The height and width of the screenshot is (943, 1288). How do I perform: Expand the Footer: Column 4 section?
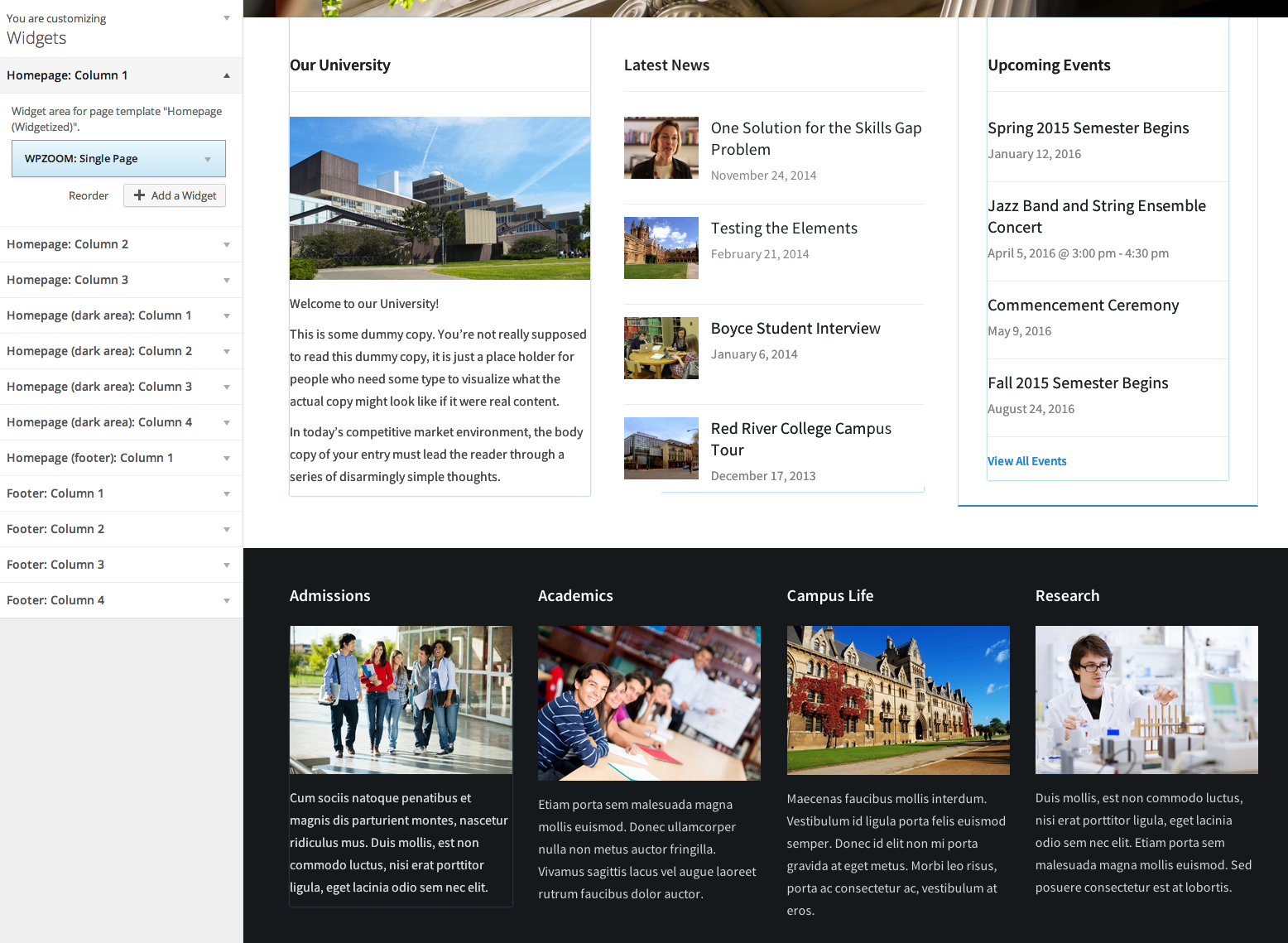[120, 600]
